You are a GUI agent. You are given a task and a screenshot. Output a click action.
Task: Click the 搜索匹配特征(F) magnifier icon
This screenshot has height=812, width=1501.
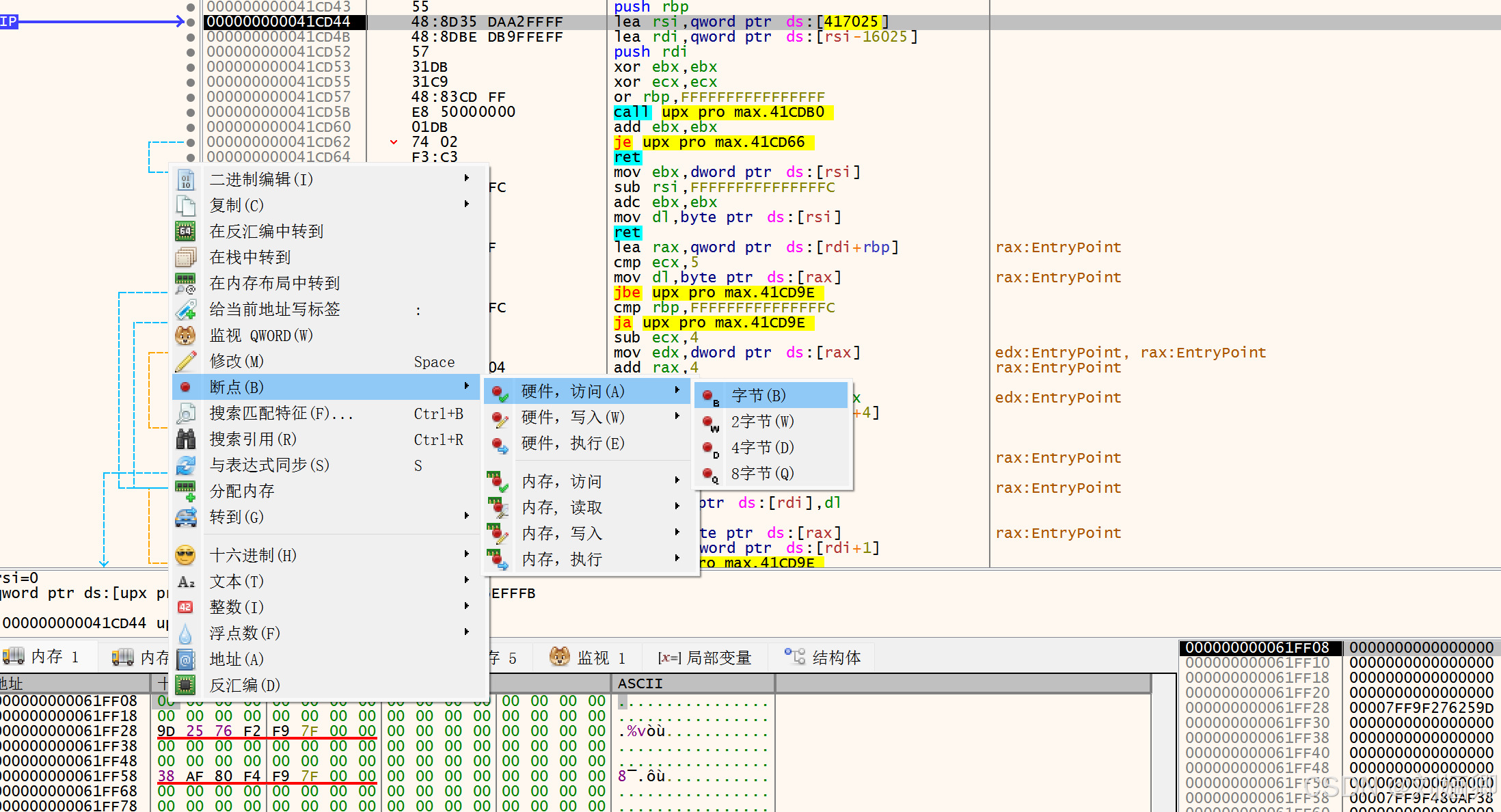point(186,413)
